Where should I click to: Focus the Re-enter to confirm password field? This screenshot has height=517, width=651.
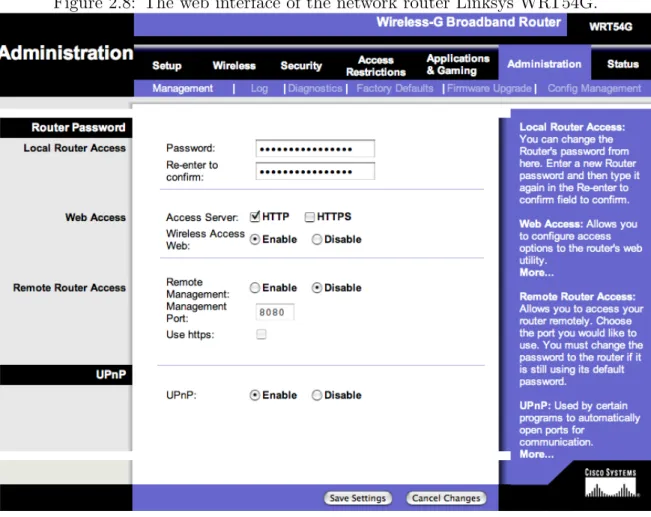(315, 171)
